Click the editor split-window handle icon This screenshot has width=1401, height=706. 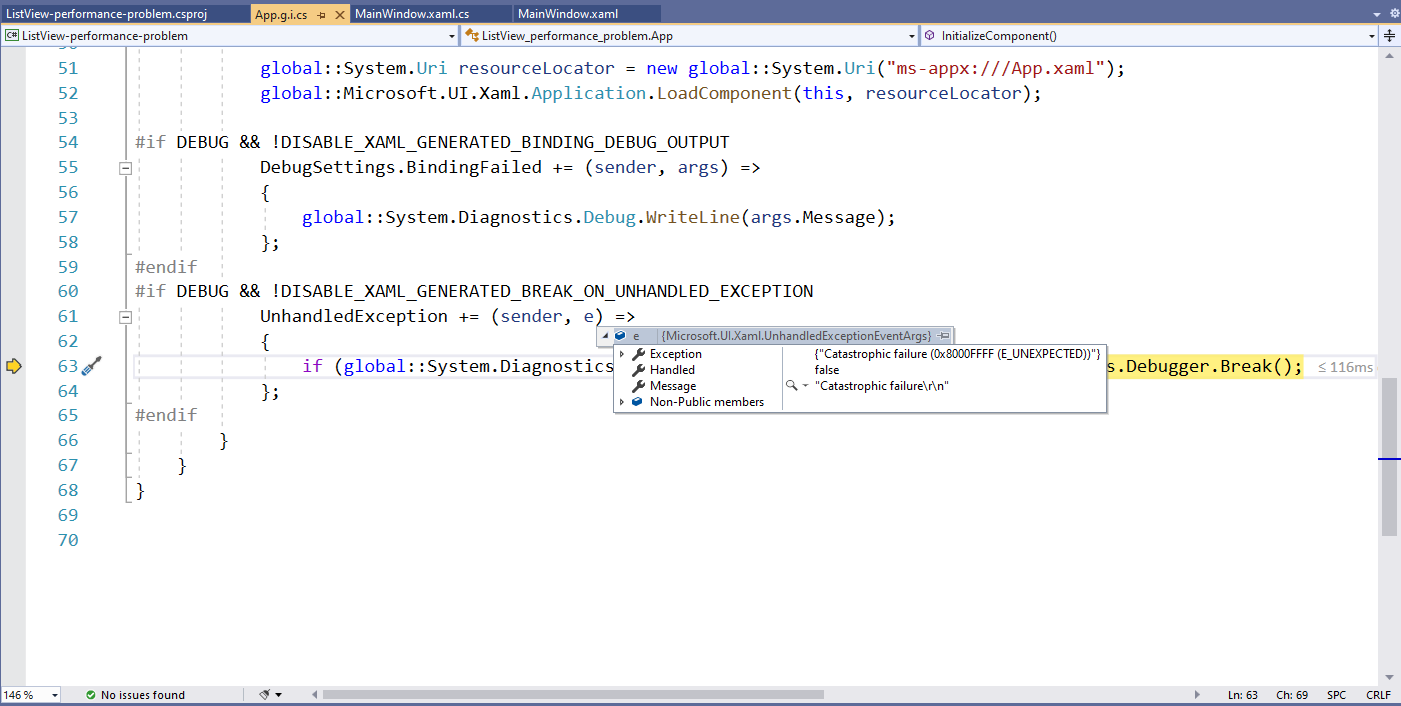coord(1389,35)
